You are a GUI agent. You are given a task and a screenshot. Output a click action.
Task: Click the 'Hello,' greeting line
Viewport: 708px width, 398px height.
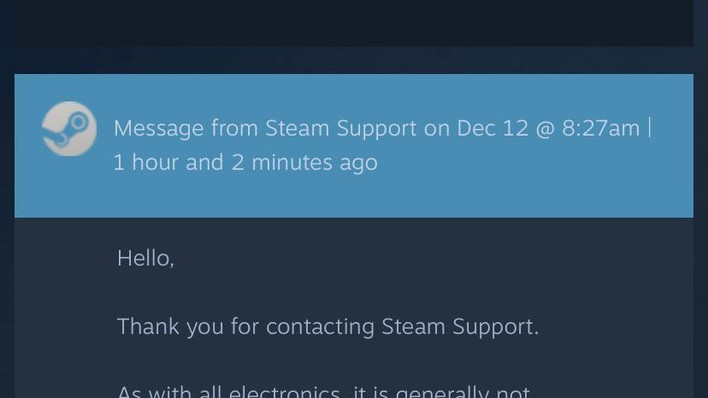[145, 258]
